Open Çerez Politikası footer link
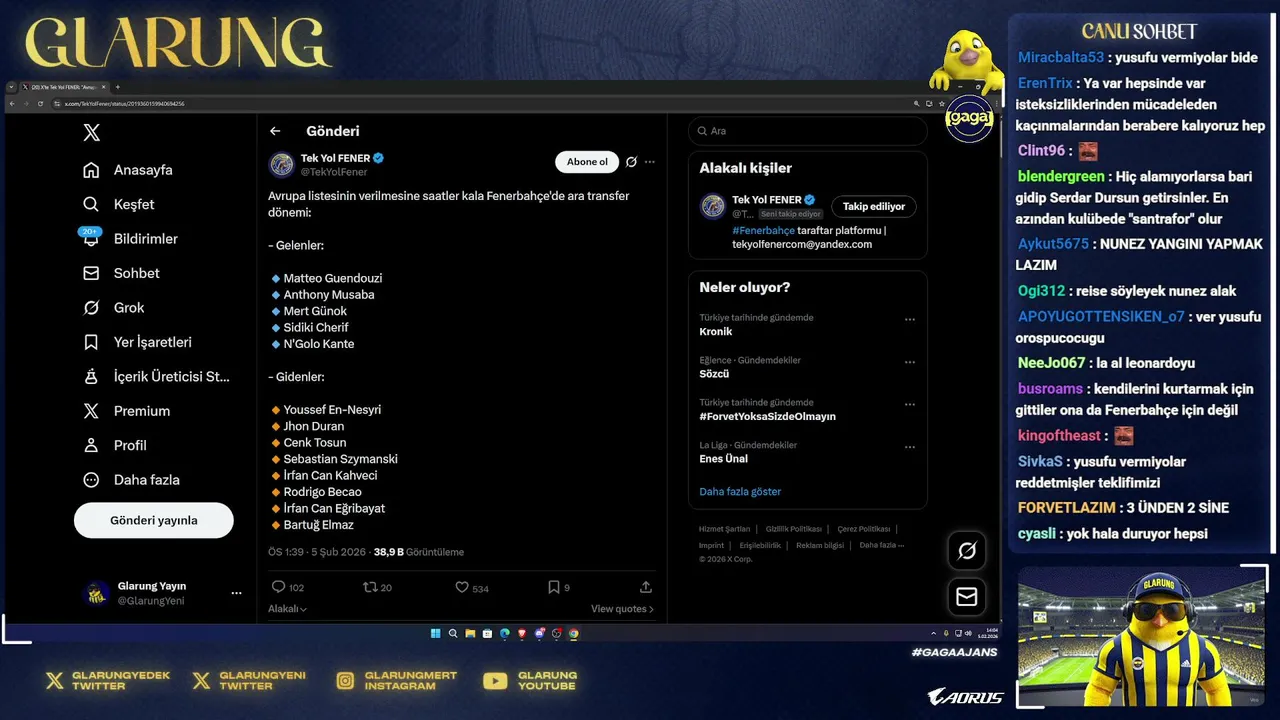 864,529
